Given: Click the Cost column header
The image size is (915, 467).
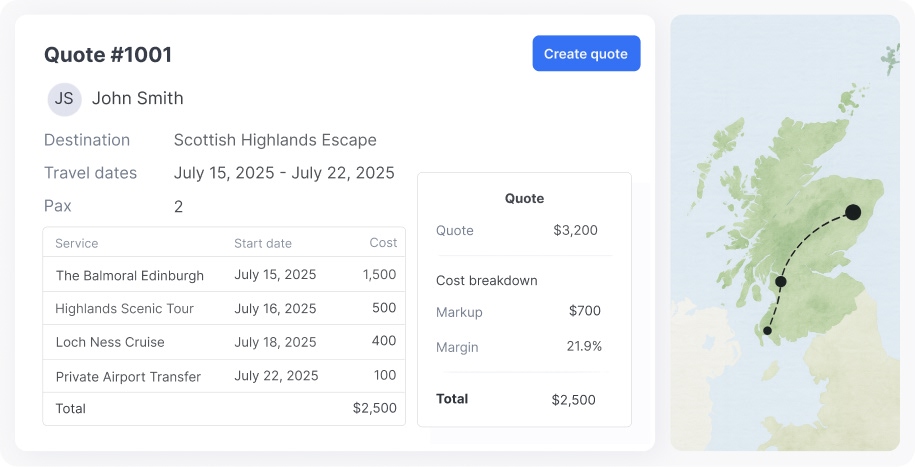Looking at the screenshot, I should click(383, 243).
